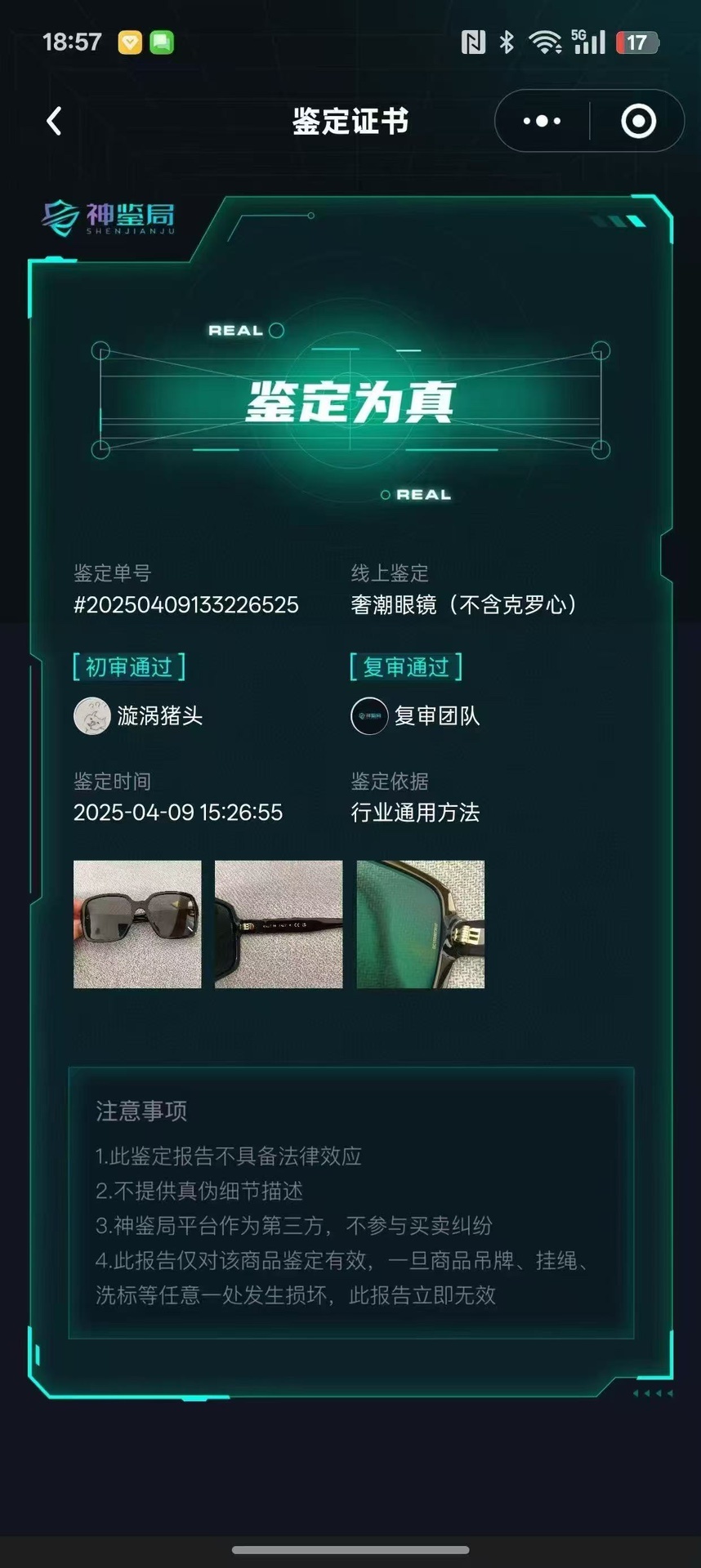Tap appraisal number #20250409133226525
Image resolution: width=701 pixels, height=1568 pixels.
pyautogui.click(x=186, y=605)
